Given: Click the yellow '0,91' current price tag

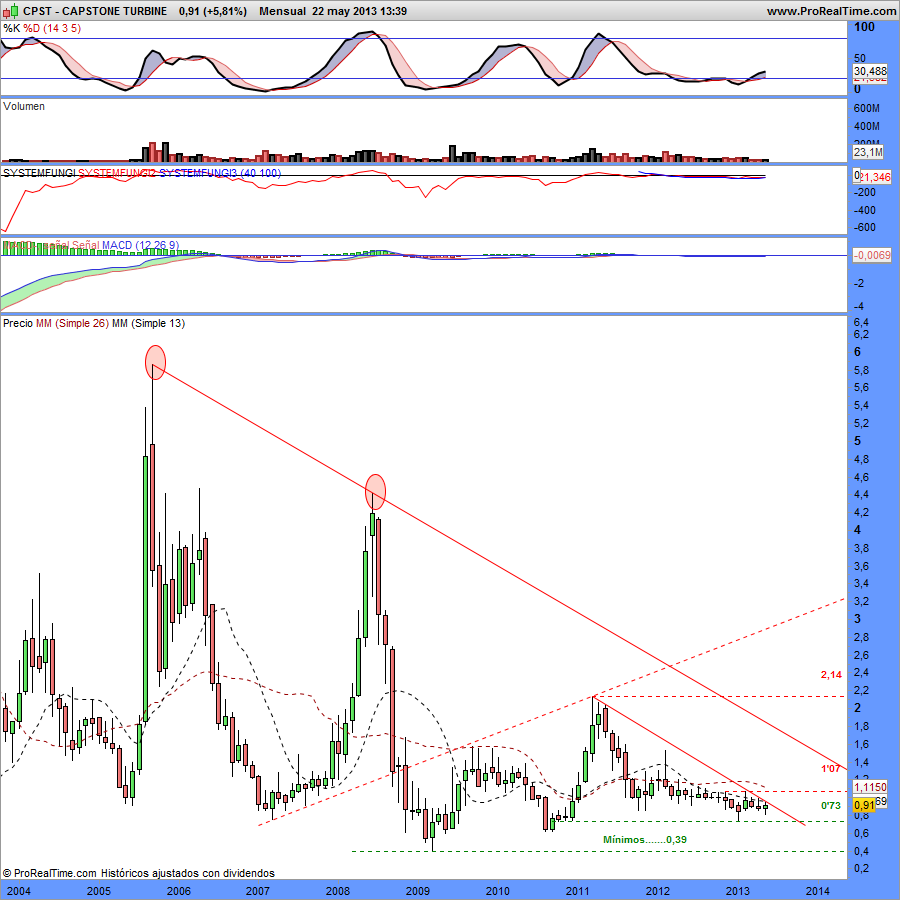Looking at the screenshot, I should coord(864,805).
